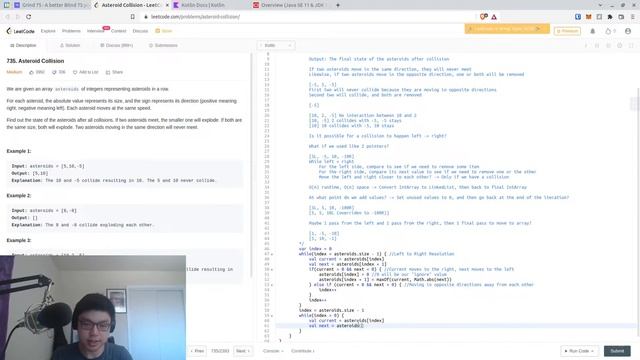Toggle editor fullscreen icon
The image size is (640, 360).
(x=631, y=45)
